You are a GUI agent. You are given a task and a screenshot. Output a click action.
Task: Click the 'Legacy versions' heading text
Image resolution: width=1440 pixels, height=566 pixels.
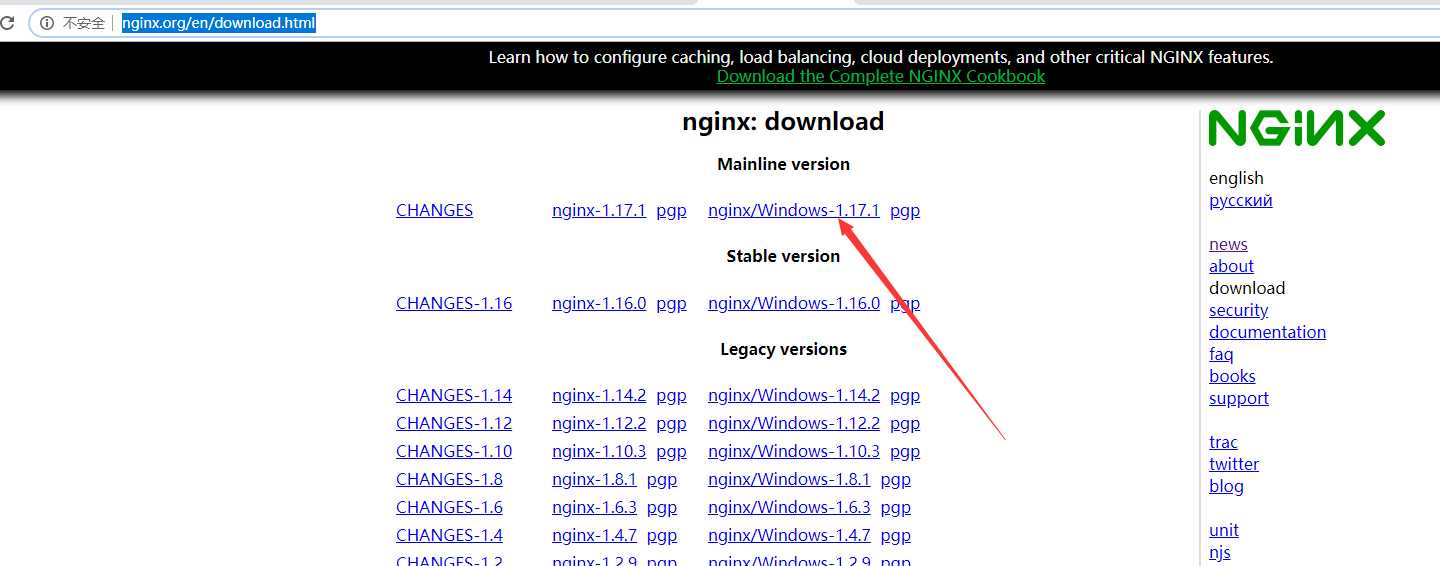pyautogui.click(x=783, y=349)
